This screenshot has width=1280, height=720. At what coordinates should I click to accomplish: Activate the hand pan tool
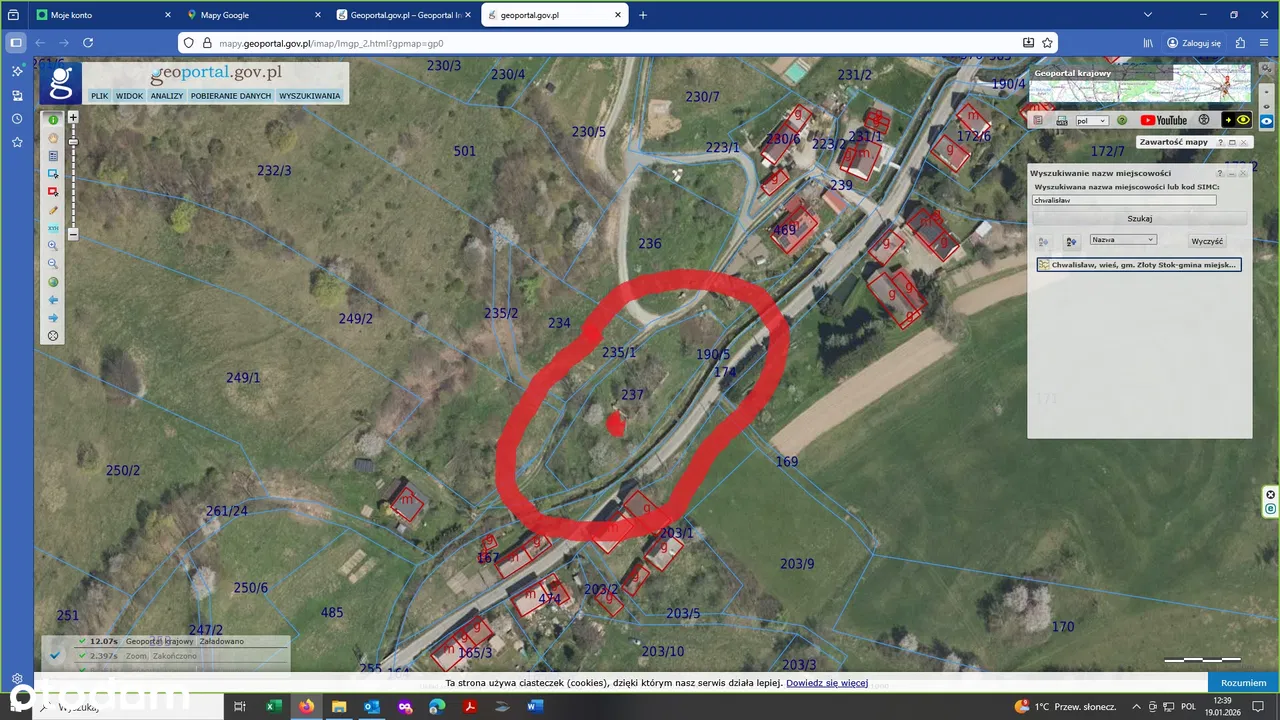(x=53, y=137)
